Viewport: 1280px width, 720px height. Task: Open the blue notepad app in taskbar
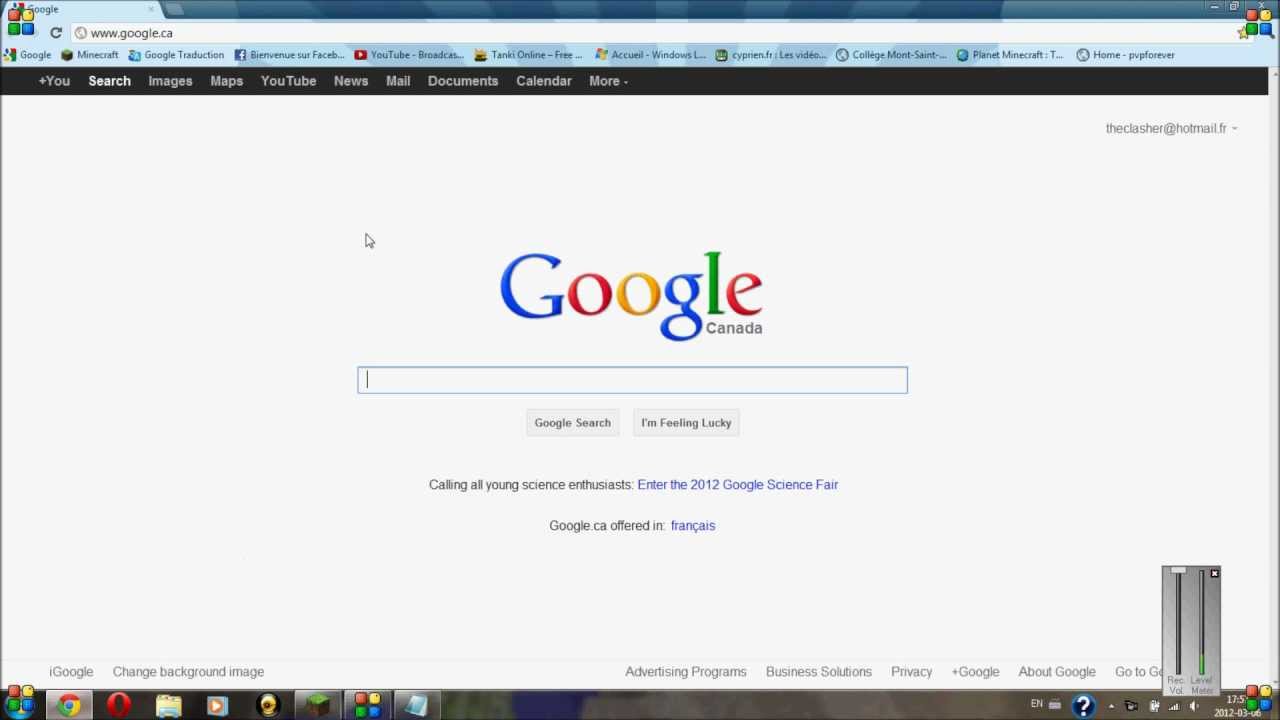pos(417,706)
